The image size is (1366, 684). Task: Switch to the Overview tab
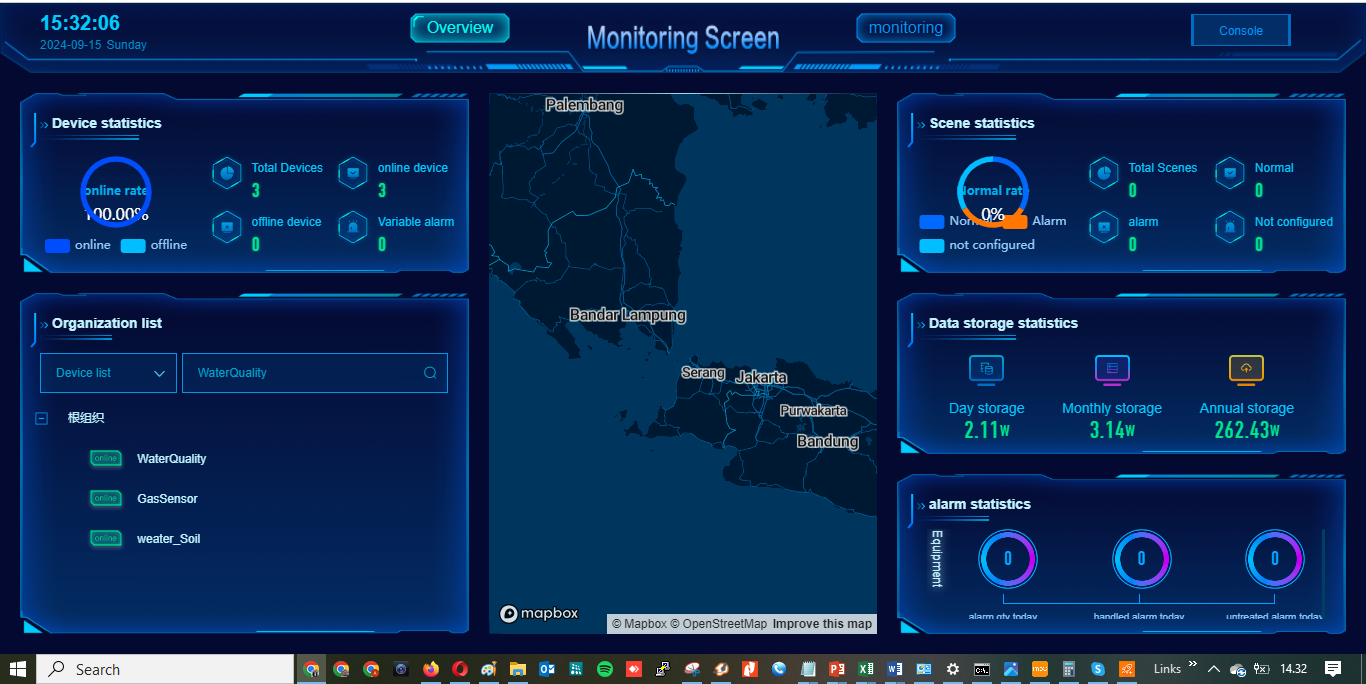(x=460, y=28)
